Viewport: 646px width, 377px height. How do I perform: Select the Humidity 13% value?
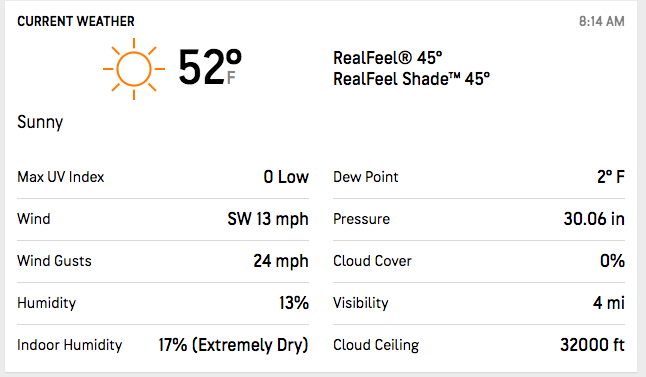pos(294,303)
